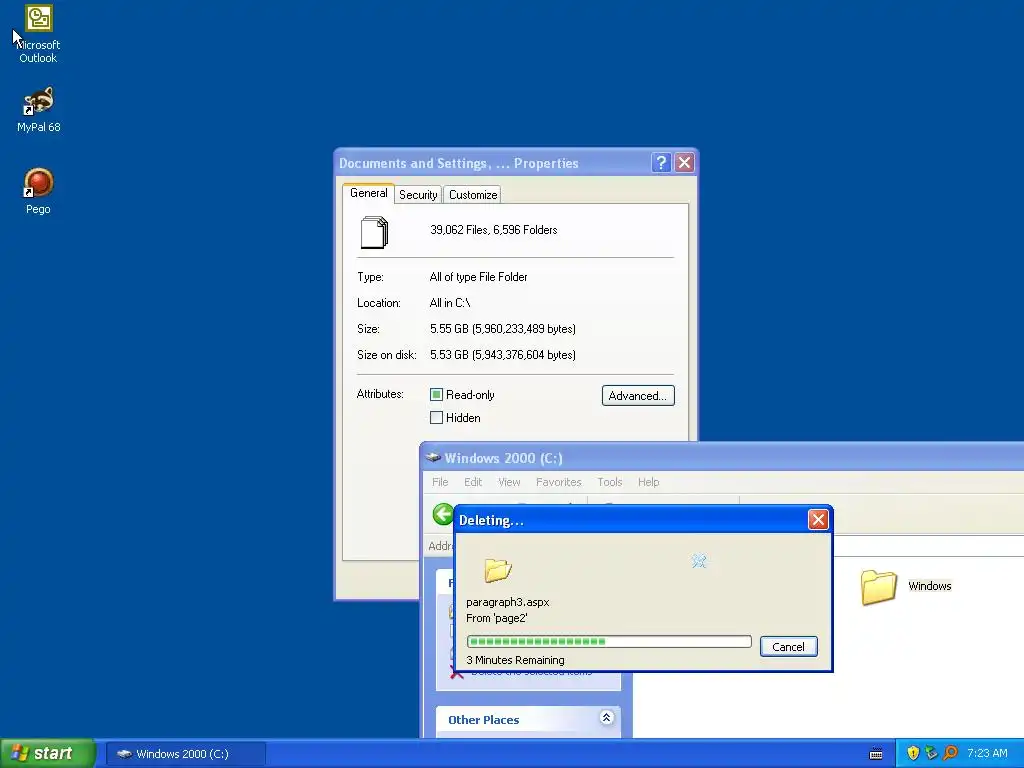This screenshot has height=768, width=1024.
Task: Click the Size on disk value 5.53 GB
Action: point(503,355)
